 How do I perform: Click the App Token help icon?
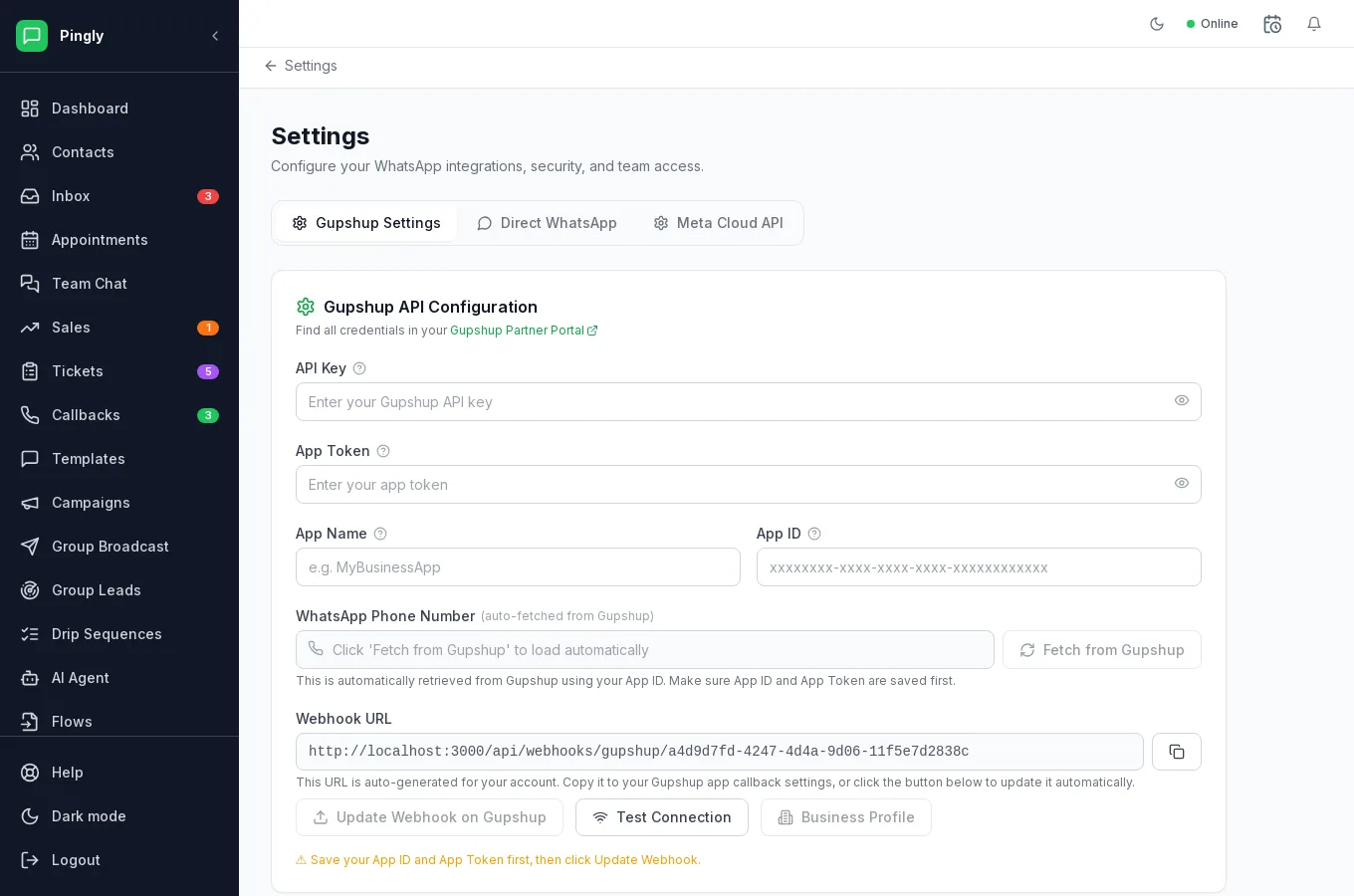(383, 451)
